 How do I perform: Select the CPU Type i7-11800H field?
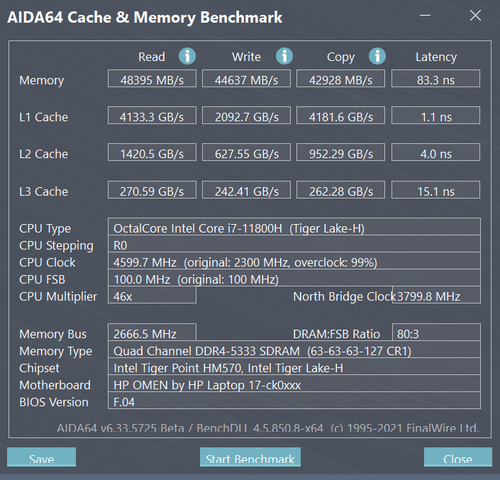coord(294,227)
